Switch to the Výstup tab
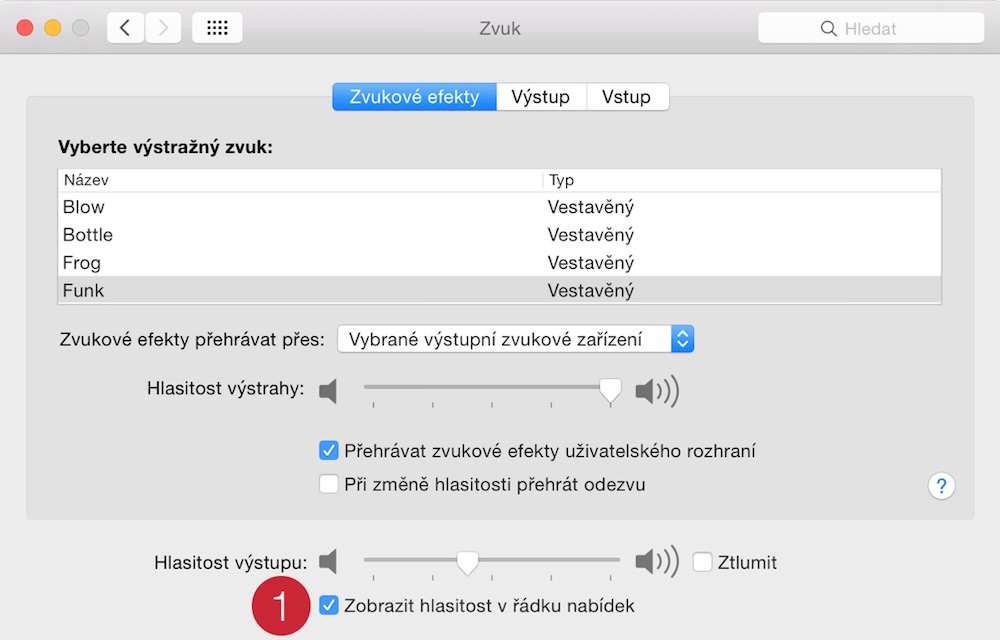 click(540, 97)
